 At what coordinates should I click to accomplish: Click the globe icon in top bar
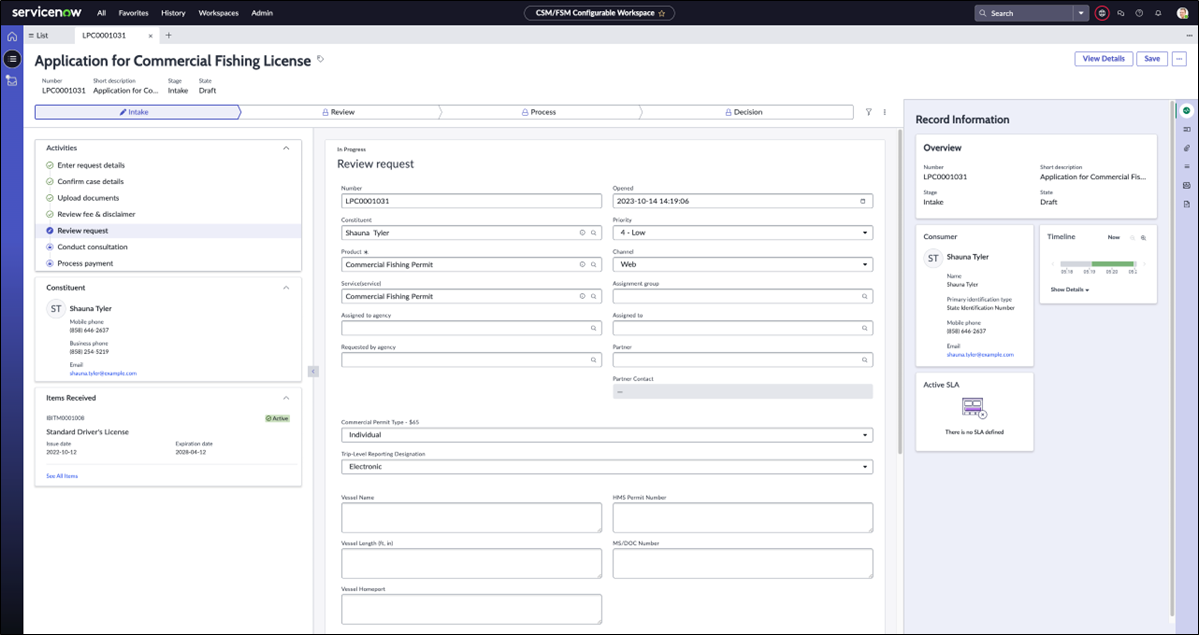(x=1102, y=13)
